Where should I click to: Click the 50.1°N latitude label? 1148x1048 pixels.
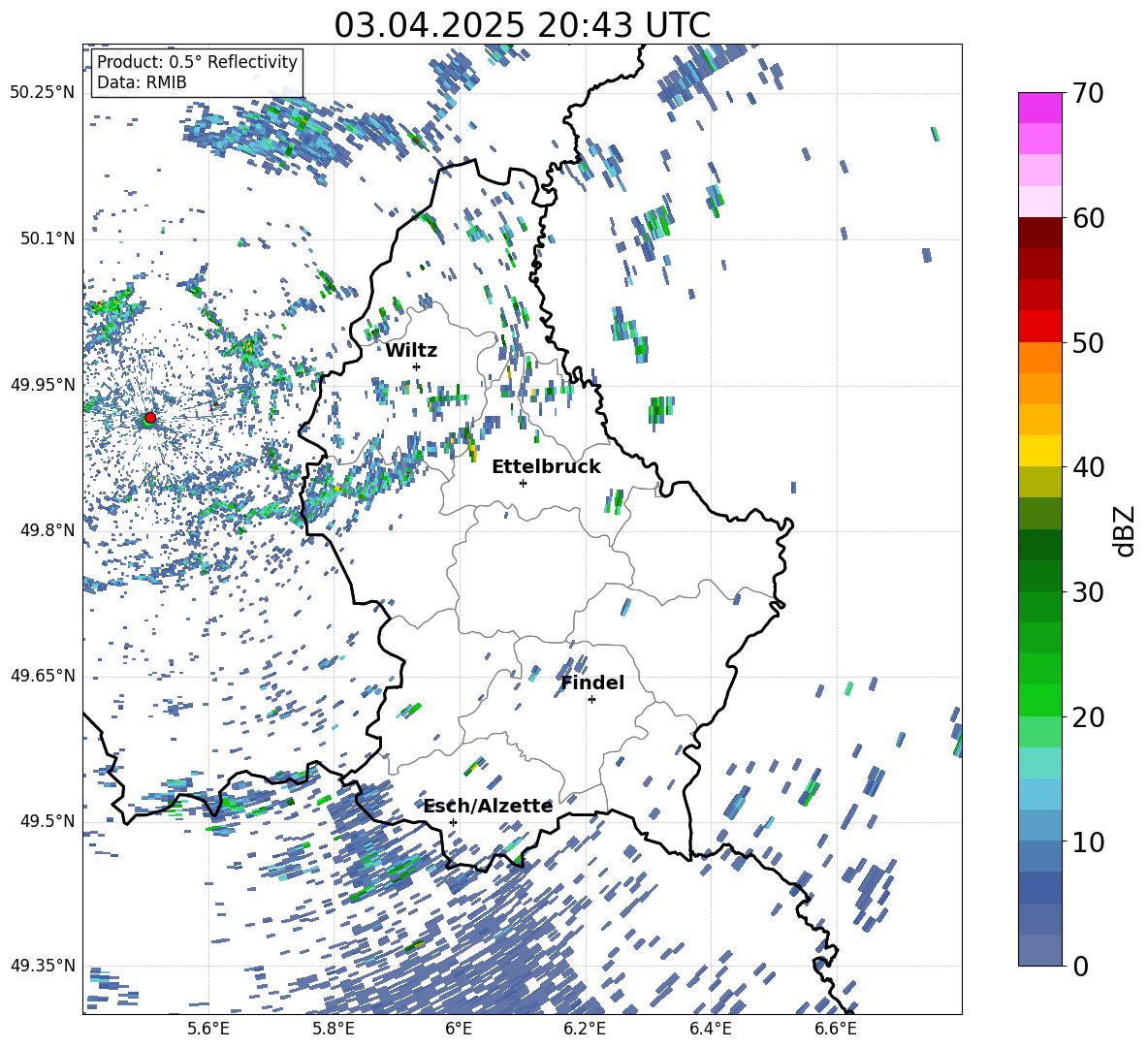pyautogui.click(x=48, y=239)
